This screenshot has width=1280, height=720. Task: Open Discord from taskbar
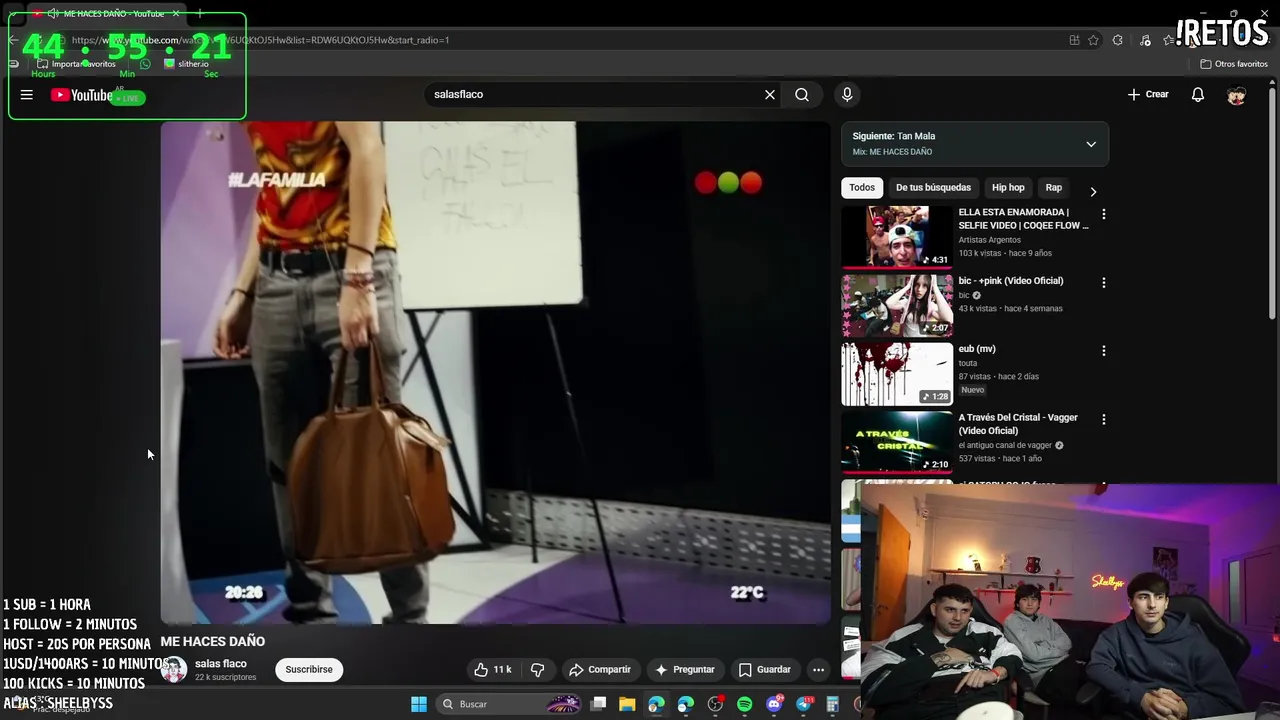[x=774, y=704]
